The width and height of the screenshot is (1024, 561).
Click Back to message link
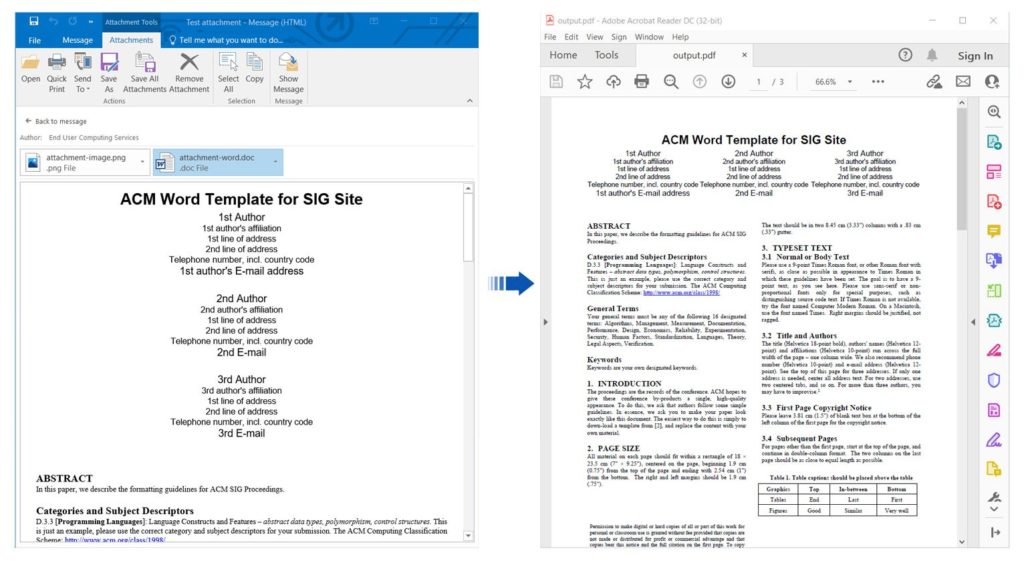click(58, 121)
